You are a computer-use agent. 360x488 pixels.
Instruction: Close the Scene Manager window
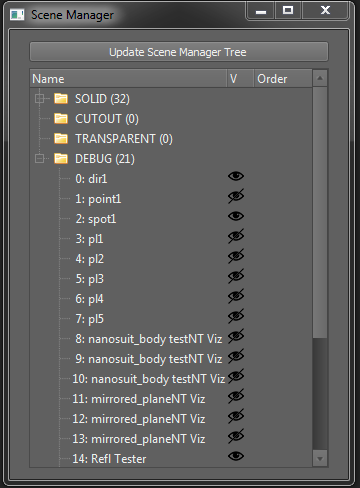(325, 11)
